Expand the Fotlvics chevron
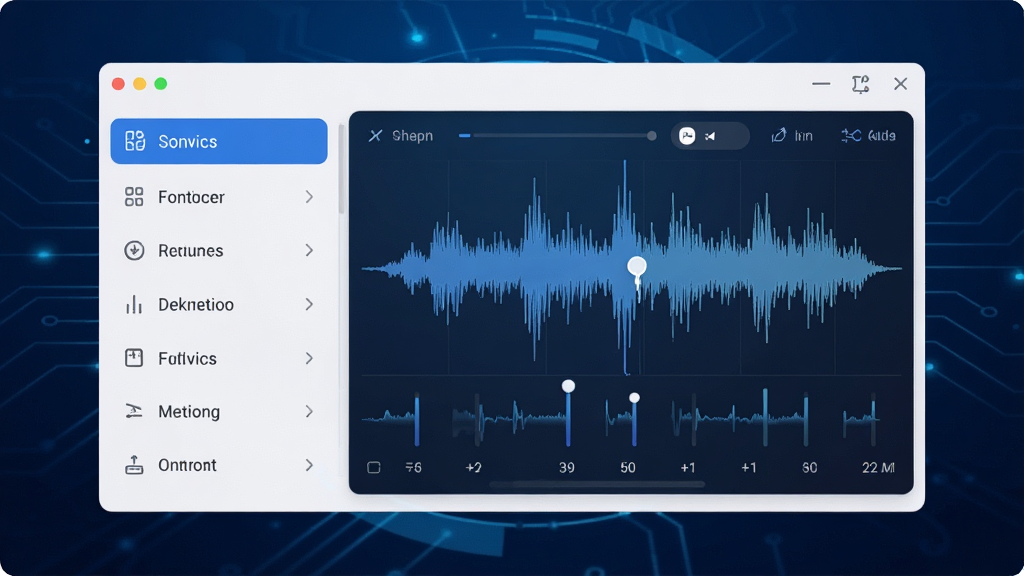The image size is (1024, 576). [309, 358]
